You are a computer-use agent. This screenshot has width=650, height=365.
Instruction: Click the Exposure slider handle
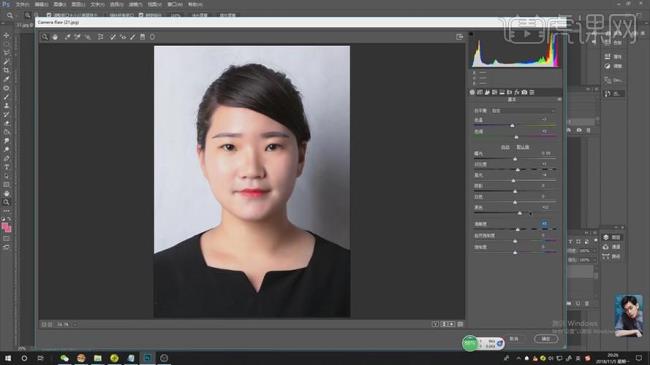(515, 159)
